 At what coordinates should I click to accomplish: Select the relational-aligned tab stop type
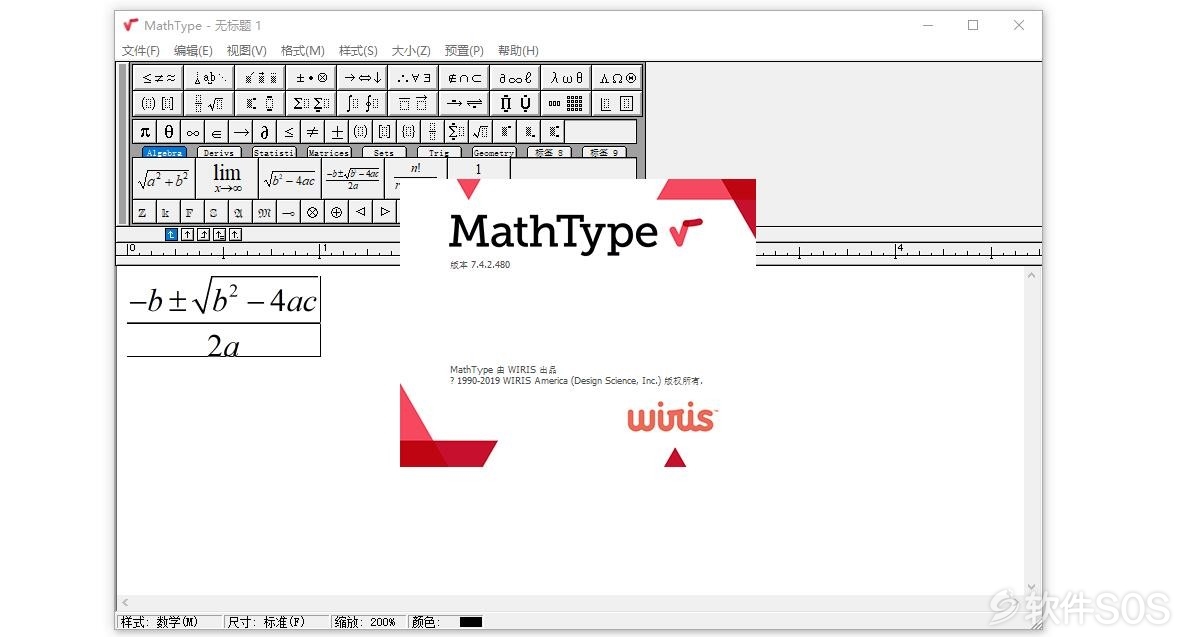pyautogui.click(x=219, y=235)
